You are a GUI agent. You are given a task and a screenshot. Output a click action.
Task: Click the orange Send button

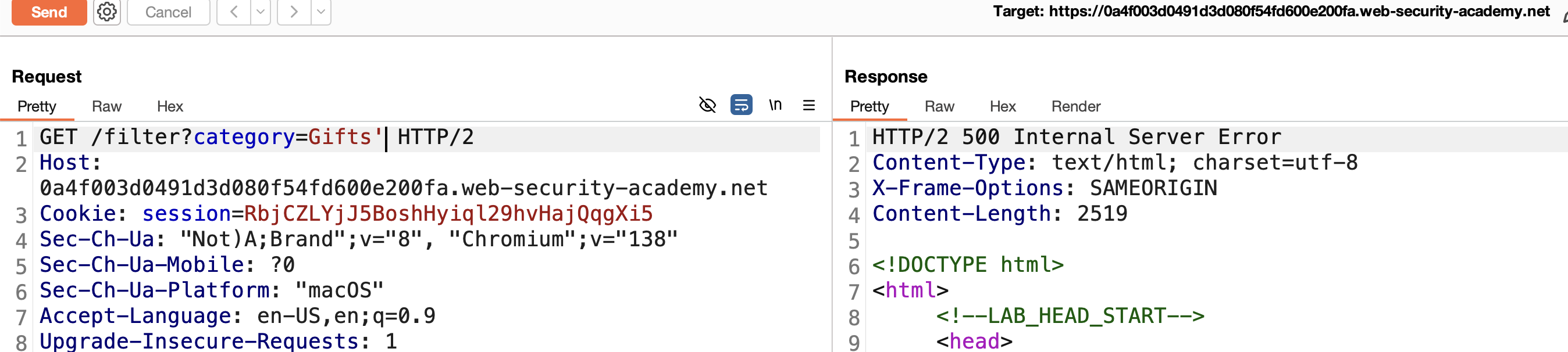[49, 12]
